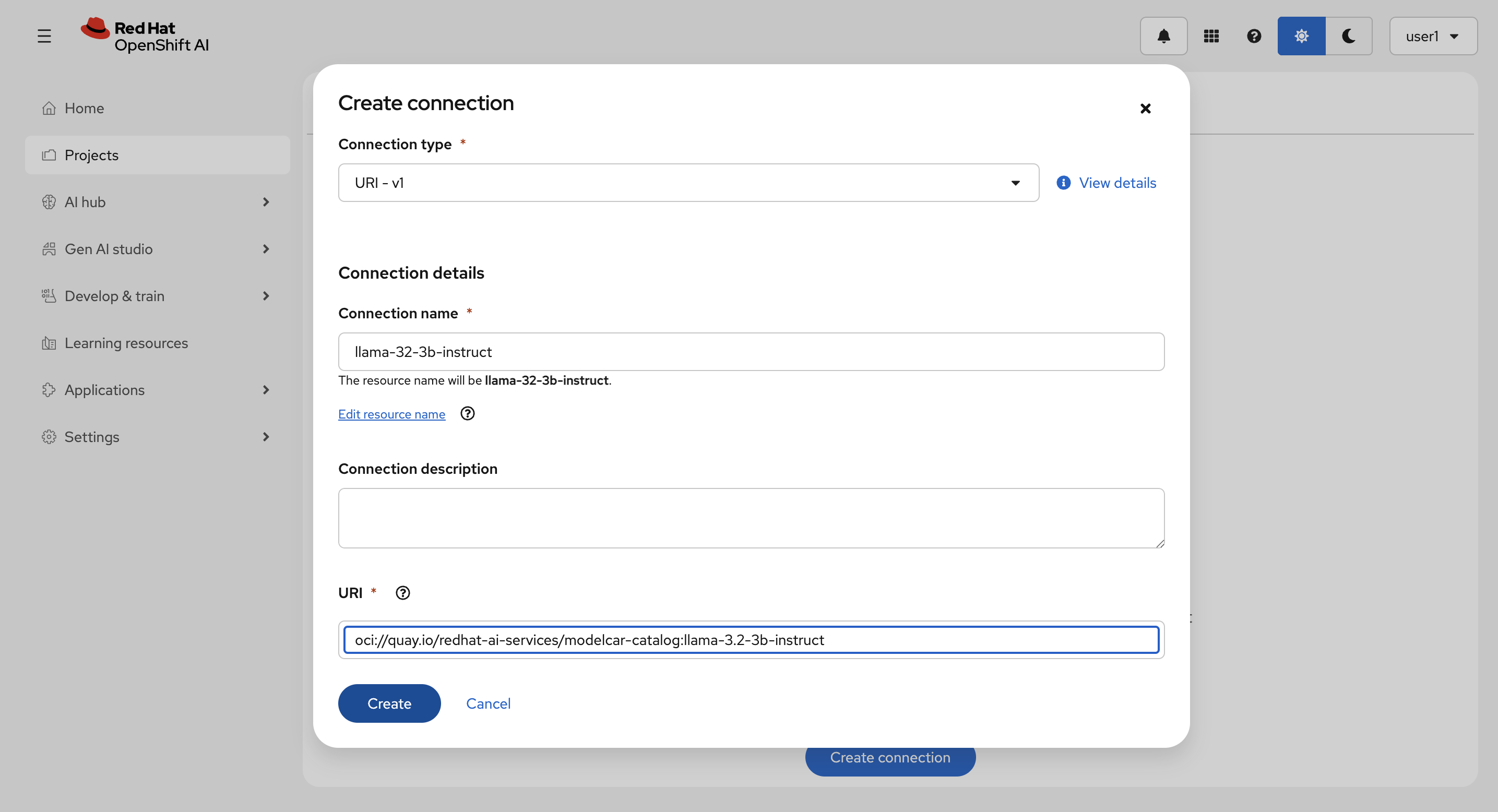Expand the Gen AI studio section
1498x812 pixels.
[157, 249]
